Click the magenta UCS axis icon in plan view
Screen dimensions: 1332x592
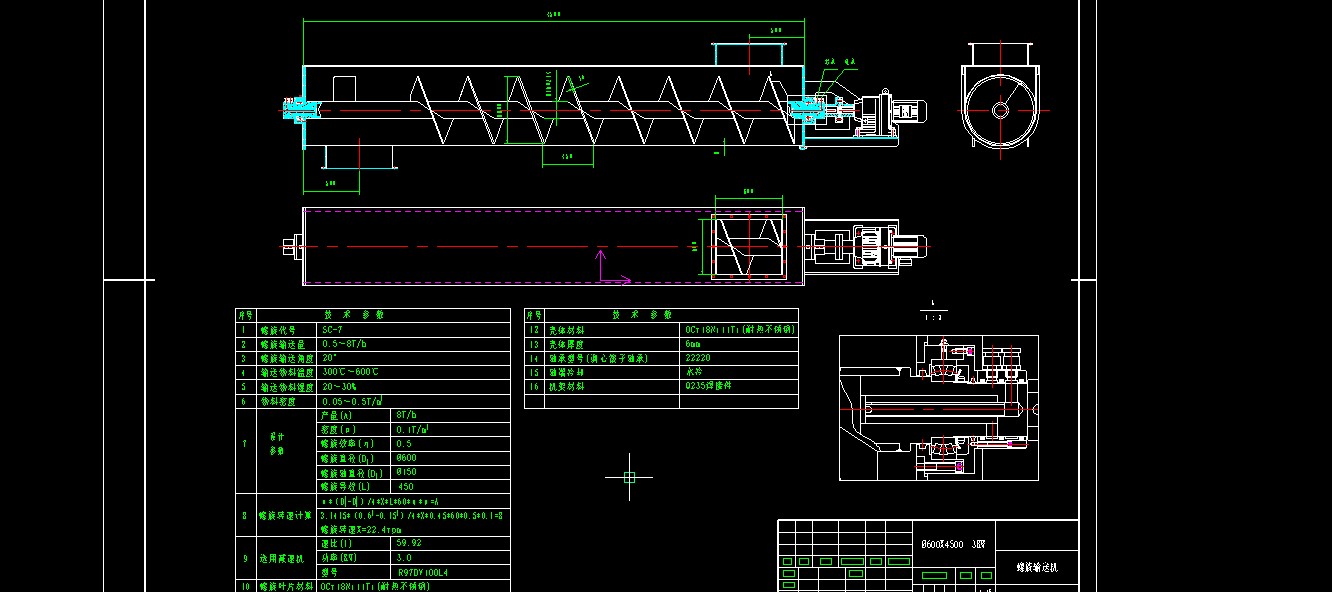pos(613,267)
